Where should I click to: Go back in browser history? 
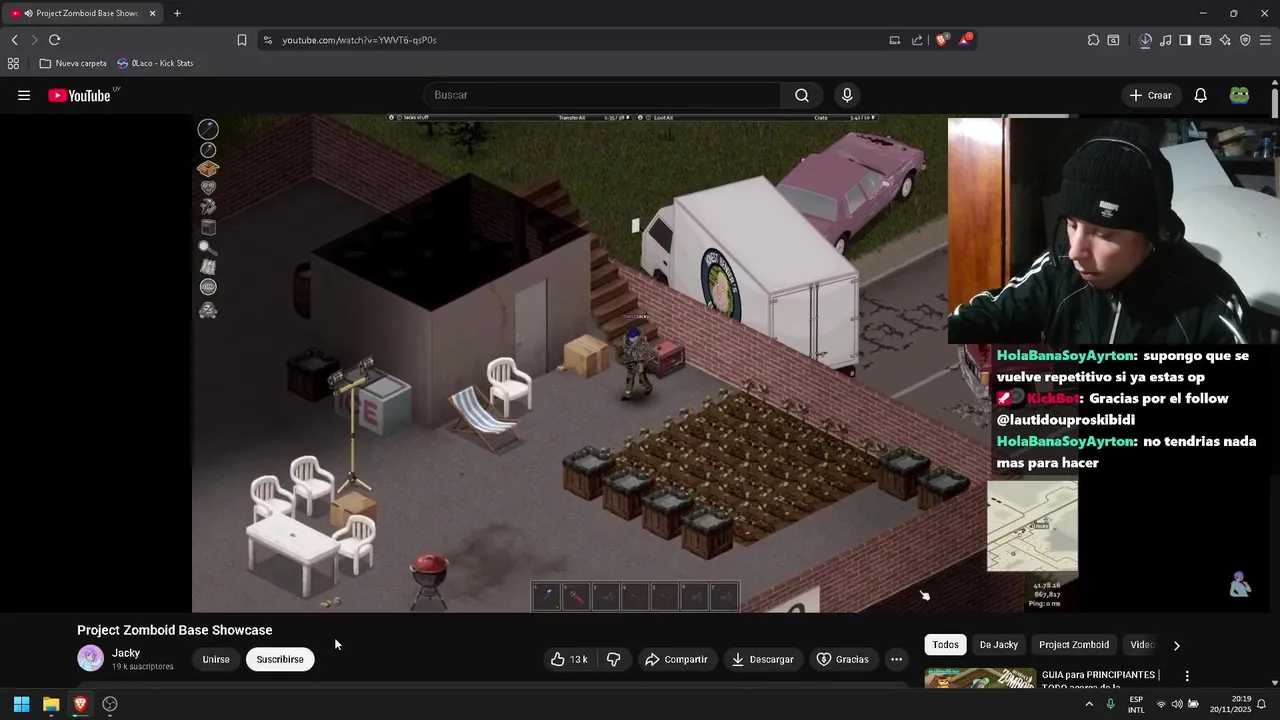(15, 40)
